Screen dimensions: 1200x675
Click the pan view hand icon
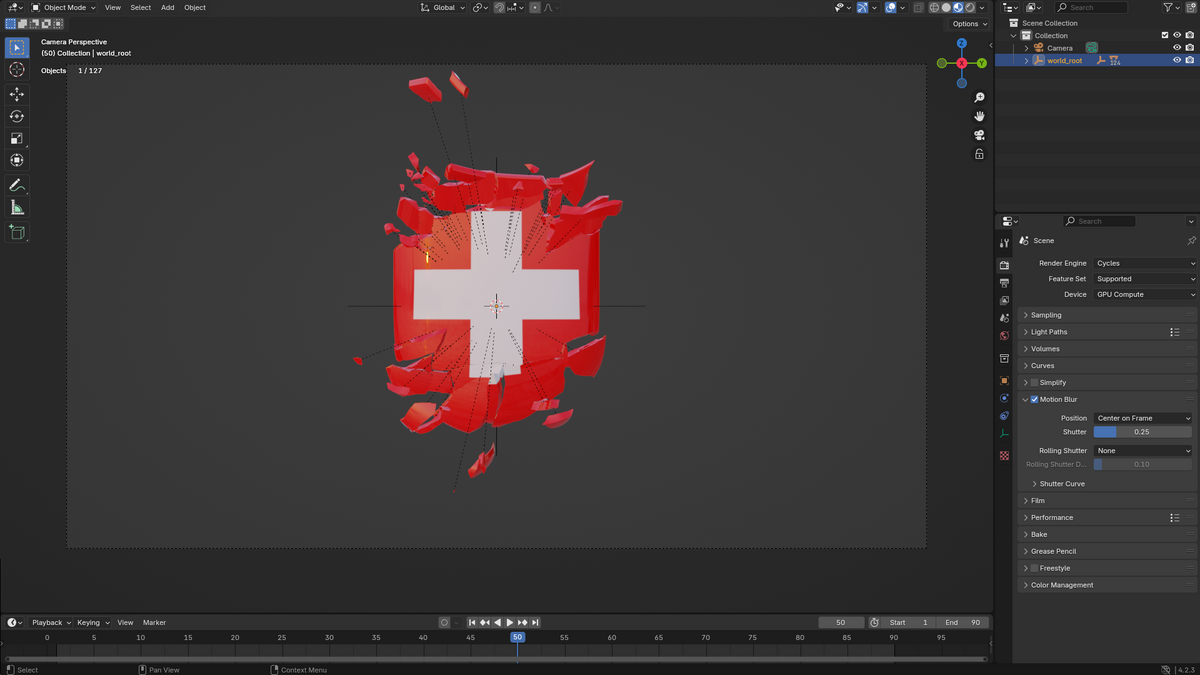[x=979, y=116]
